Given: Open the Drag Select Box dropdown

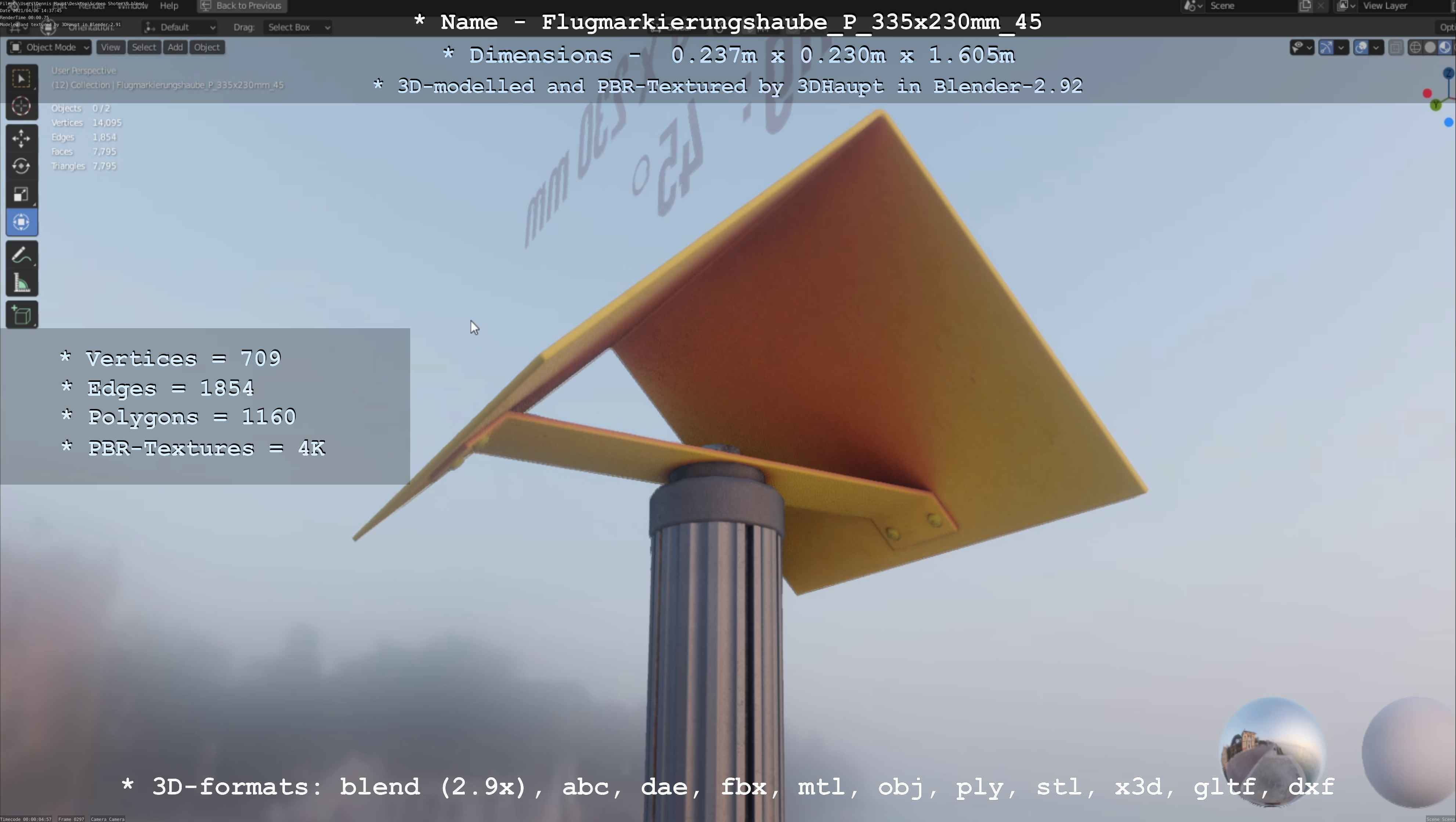Looking at the screenshot, I should (x=297, y=27).
